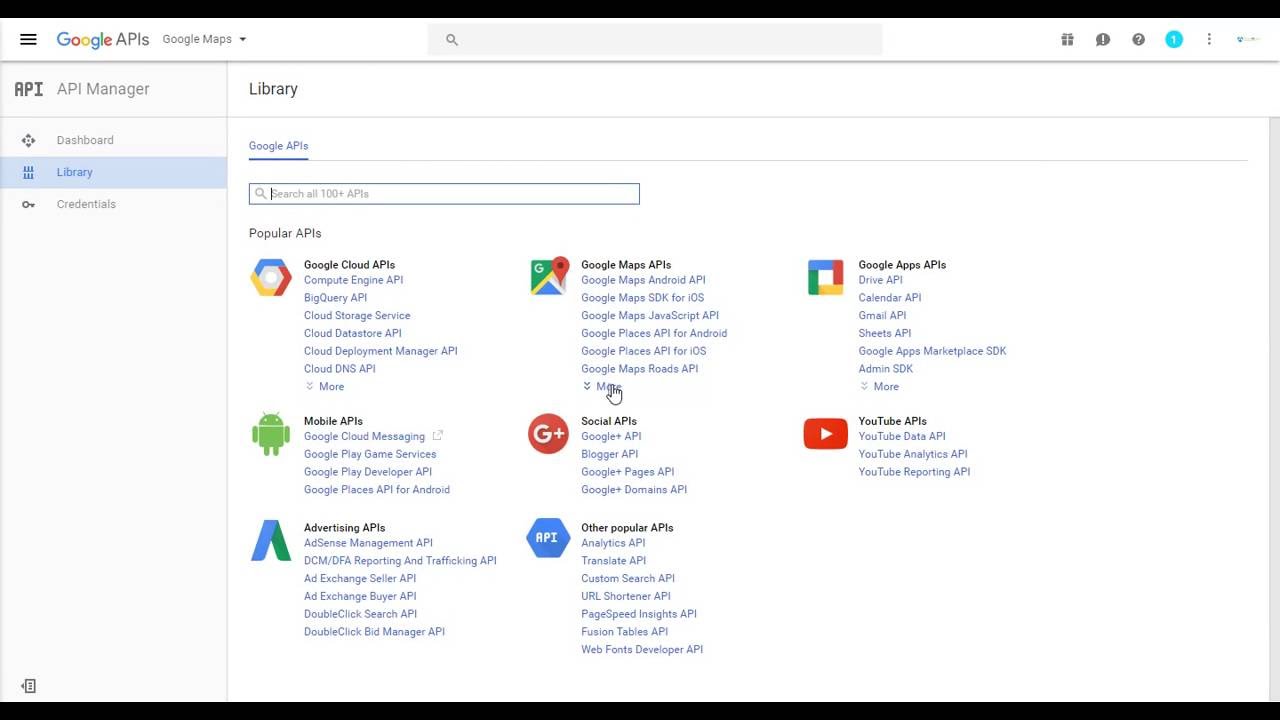This screenshot has width=1280, height=720.
Task: Open Google Maps Android API
Action: [643, 280]
